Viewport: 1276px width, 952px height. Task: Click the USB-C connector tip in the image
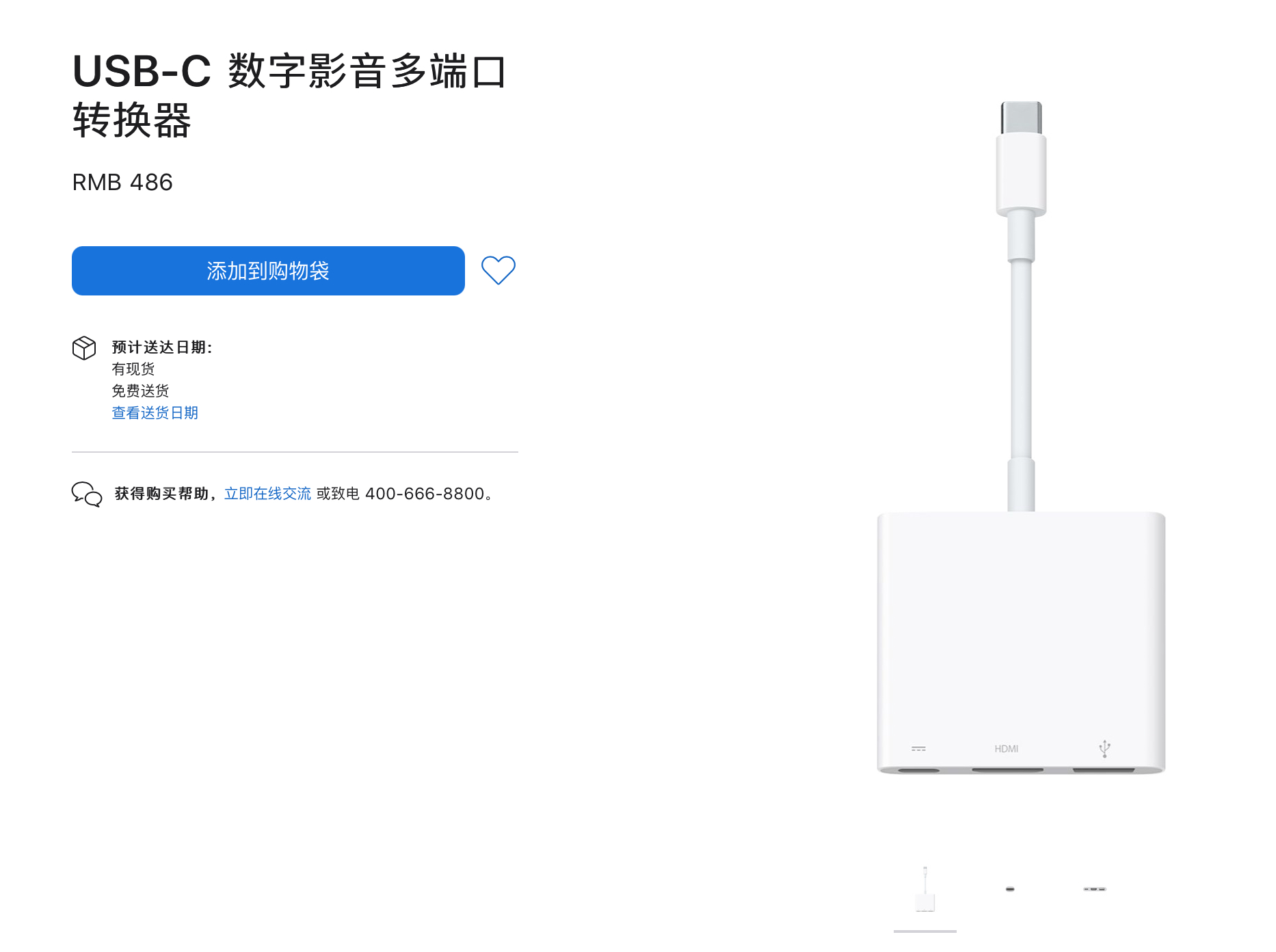pyautogui.click(x=1021, y=117)
